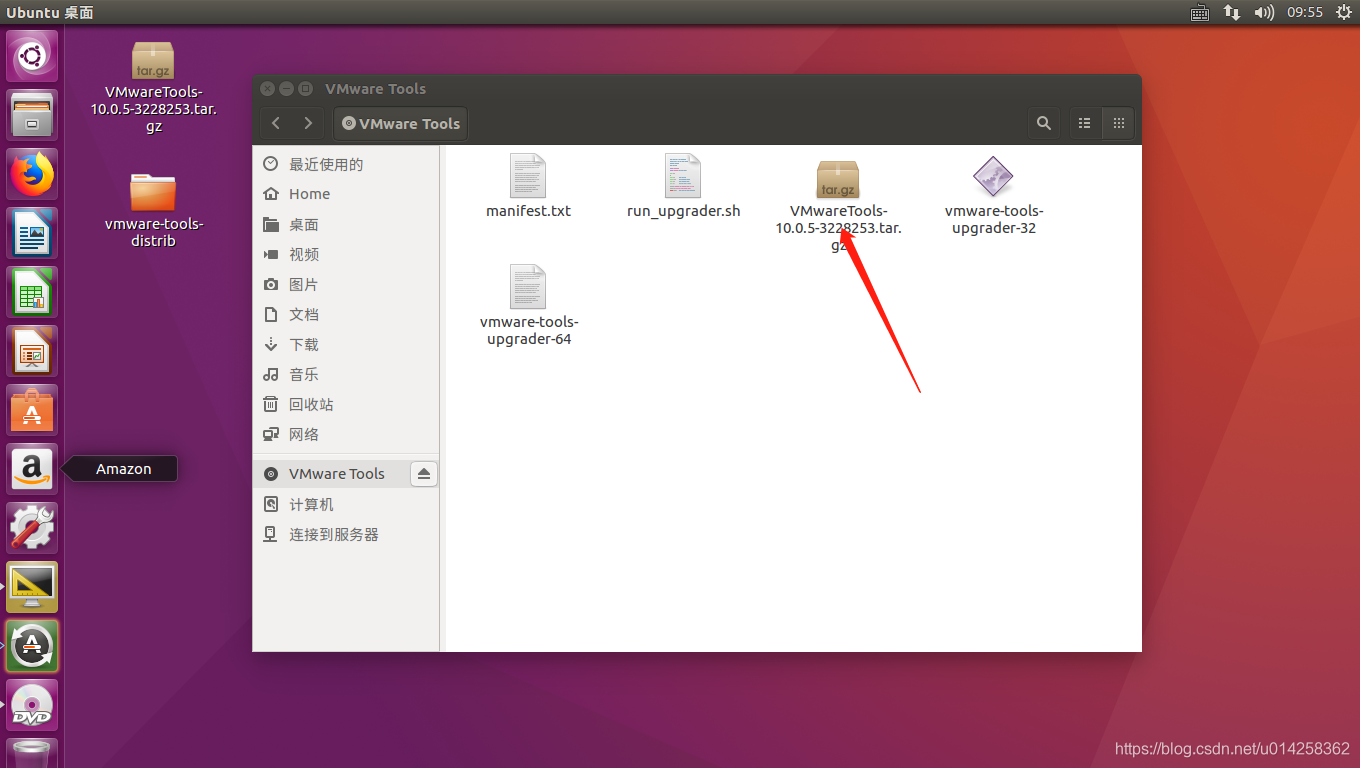Launch the Files manager from dock

tap(32, 114)
